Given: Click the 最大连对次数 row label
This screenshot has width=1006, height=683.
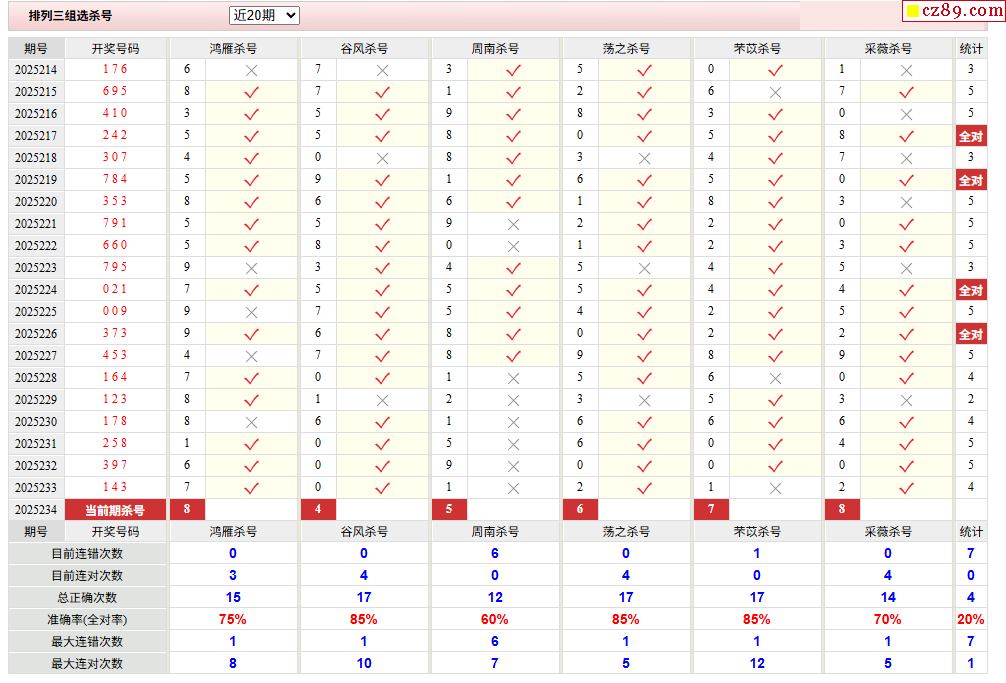Looking at the screenshot, I should [87, 664].
